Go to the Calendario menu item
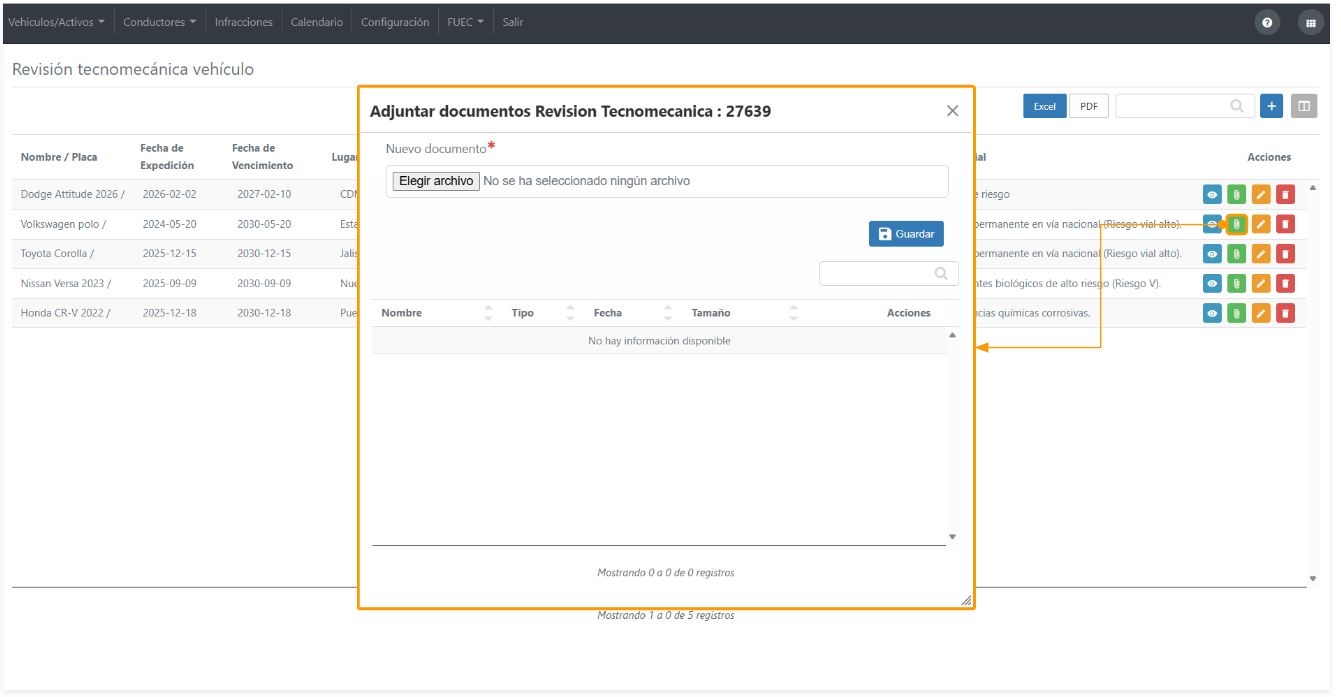Screen dimensions: 1341x697 click(317, 22)
